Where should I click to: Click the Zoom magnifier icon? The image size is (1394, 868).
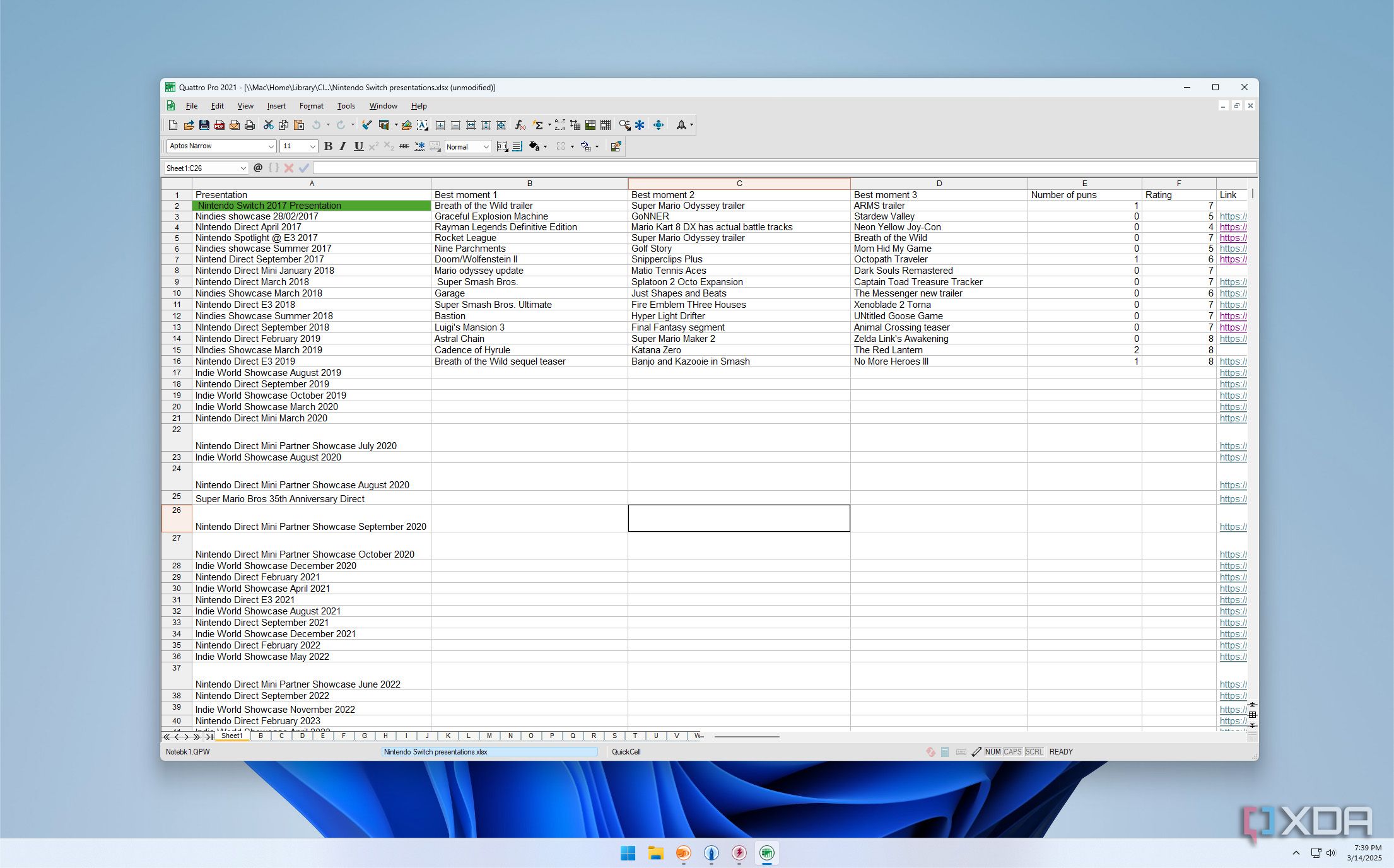[x=624, y=125]
